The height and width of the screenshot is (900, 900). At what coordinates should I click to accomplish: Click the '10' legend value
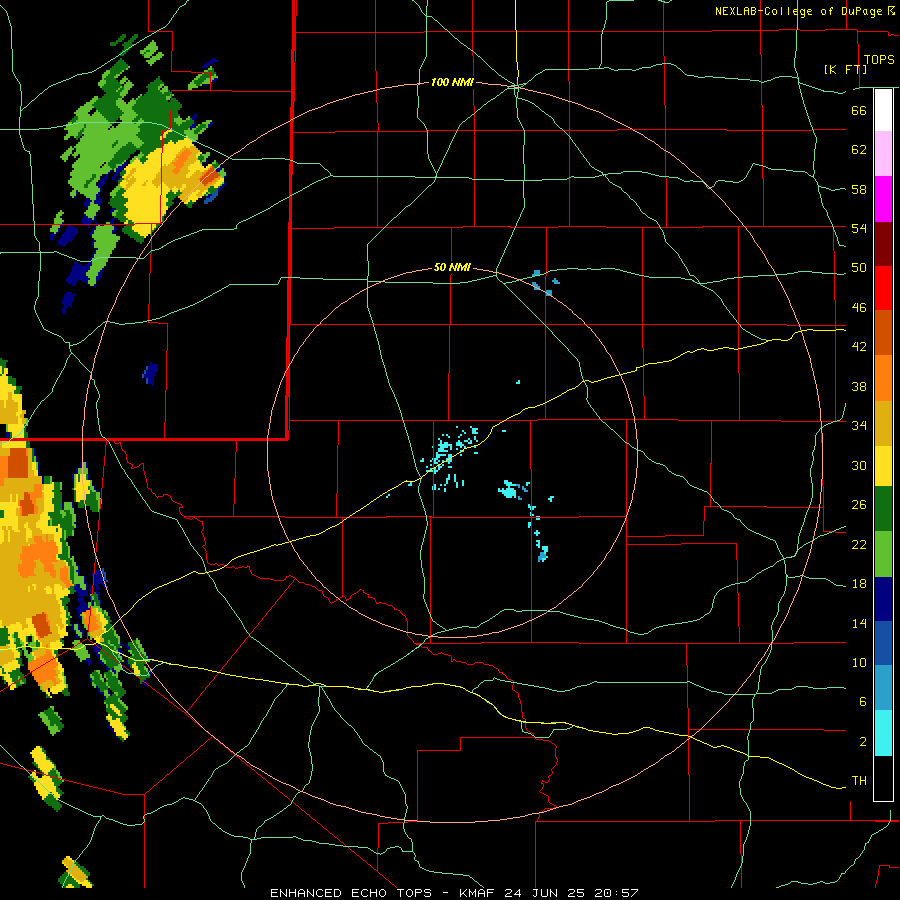point(859,663)
